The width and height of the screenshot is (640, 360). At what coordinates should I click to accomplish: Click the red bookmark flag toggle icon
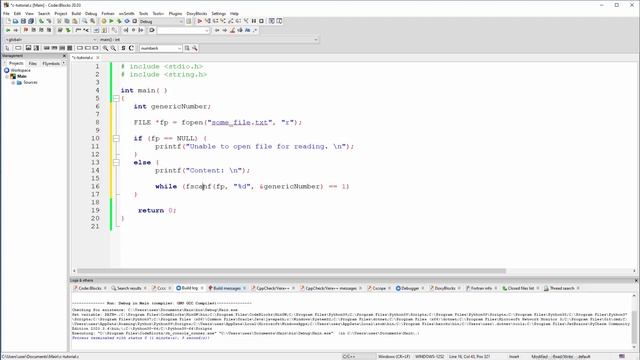click(26, 30)
